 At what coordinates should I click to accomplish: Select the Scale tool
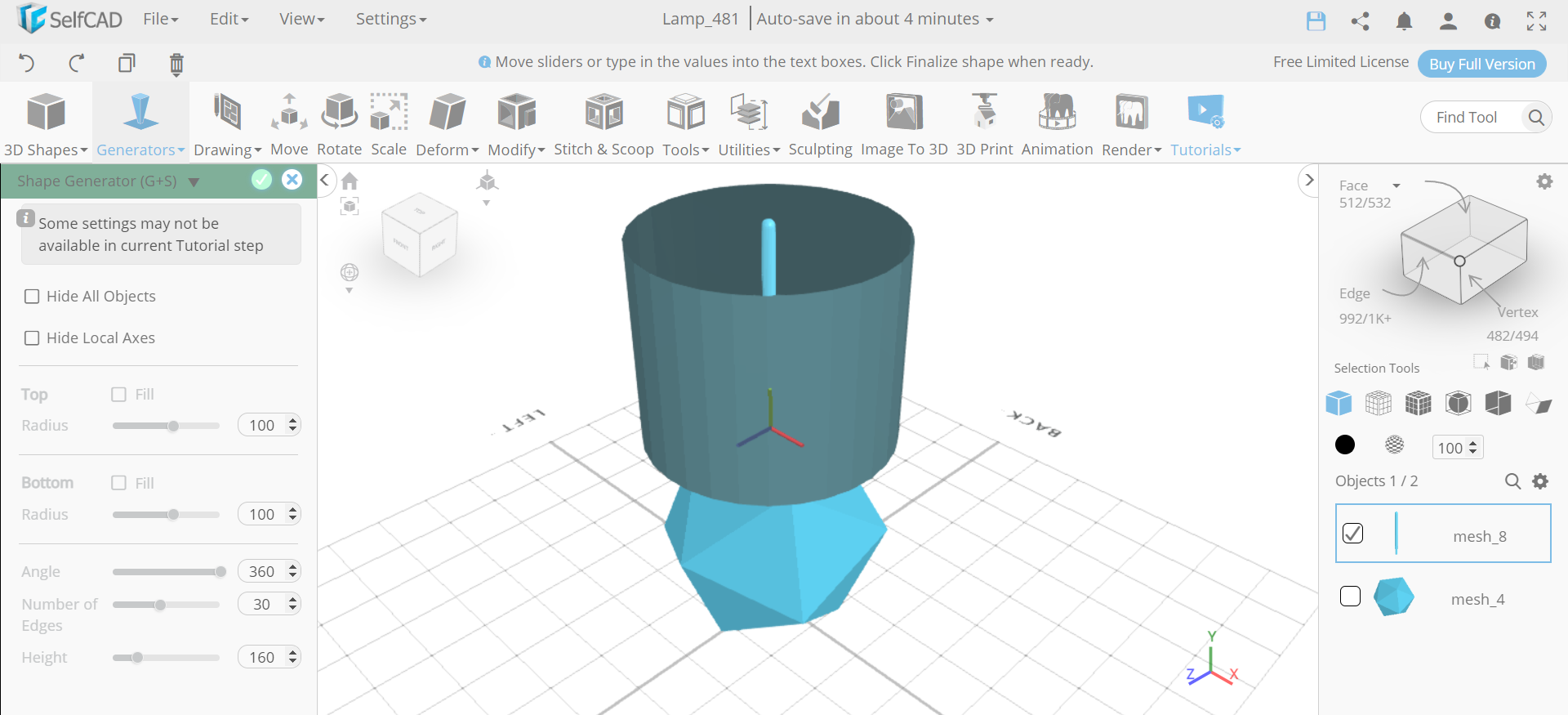click(x=389, y=124)
